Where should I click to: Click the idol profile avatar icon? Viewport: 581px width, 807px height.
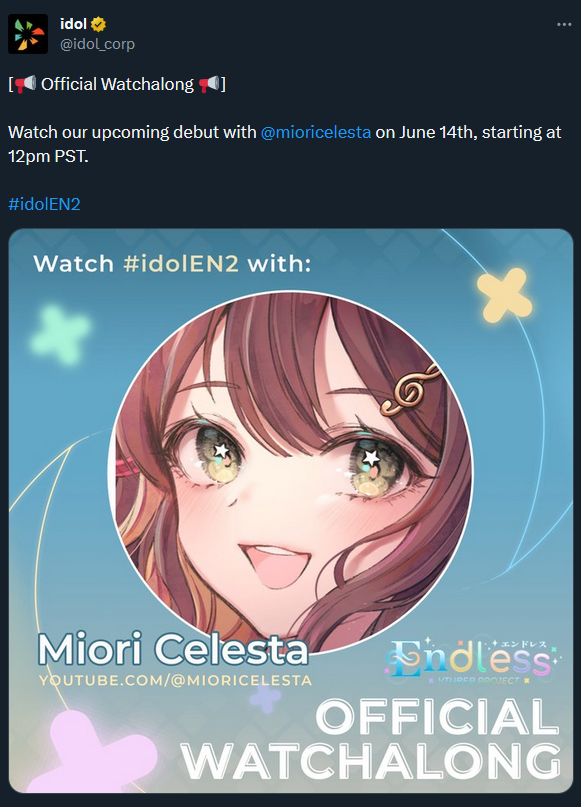pos(28,34)
